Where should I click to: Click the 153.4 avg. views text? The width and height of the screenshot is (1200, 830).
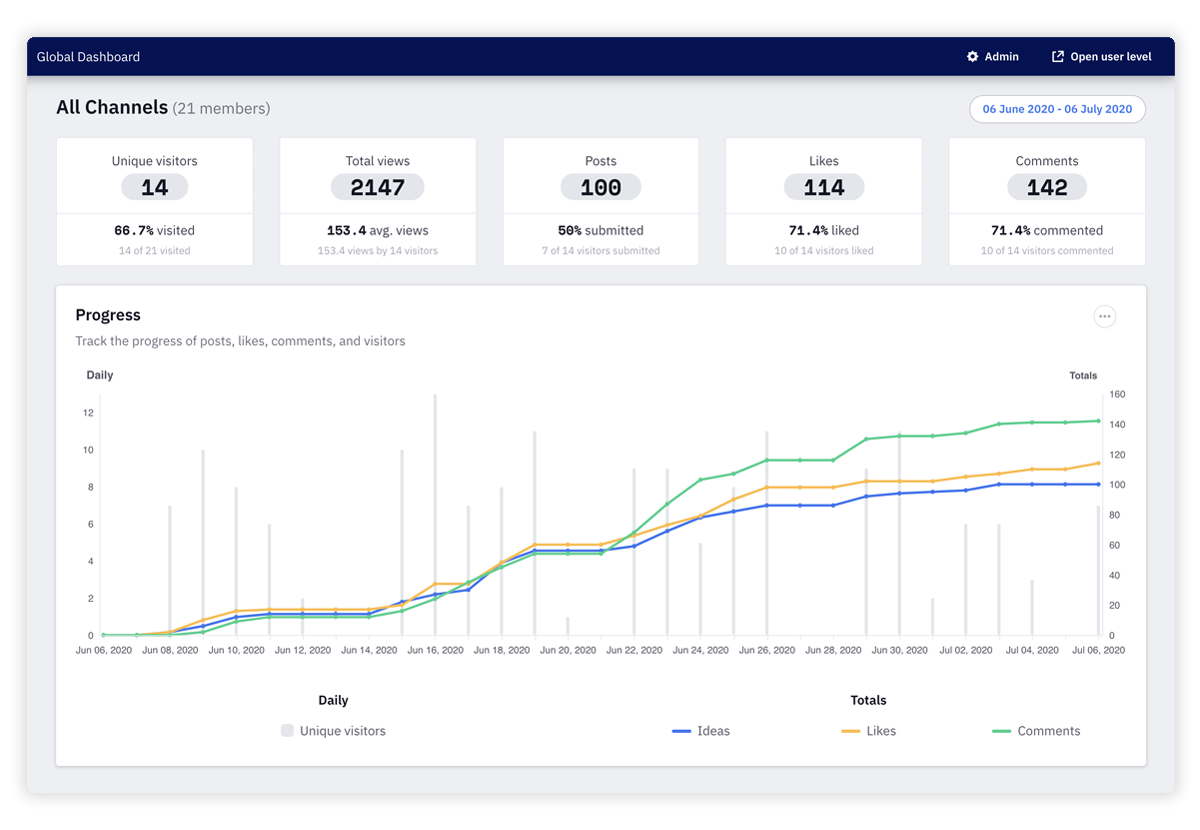tap(378, 230)
